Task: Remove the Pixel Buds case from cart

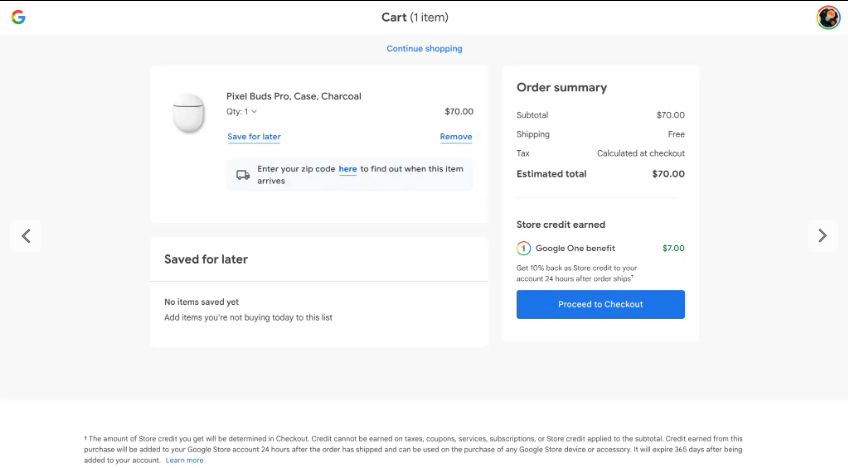Action: tap(456, 137)
